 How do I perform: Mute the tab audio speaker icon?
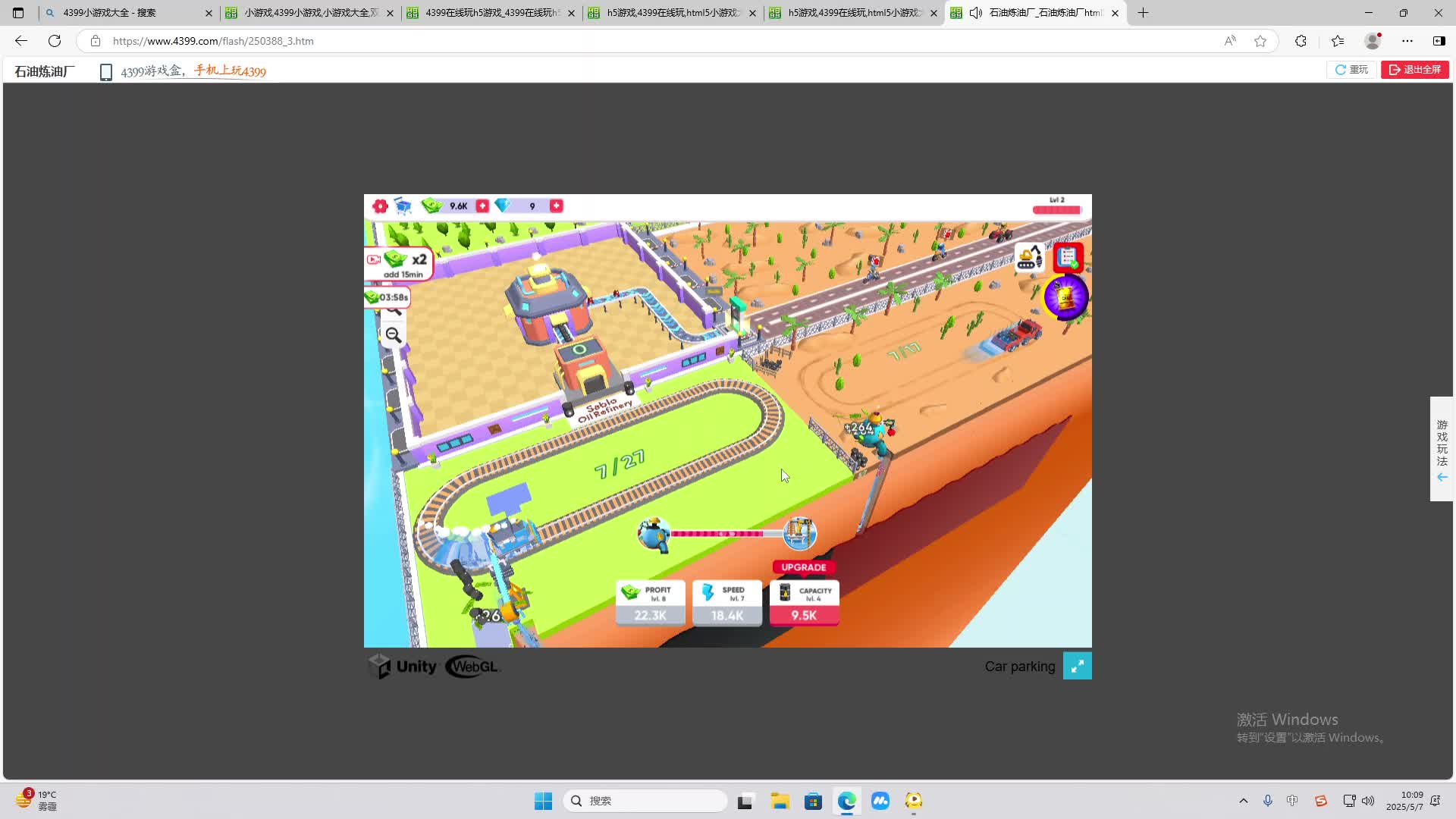pyautogui.click(x=976, y=13)
